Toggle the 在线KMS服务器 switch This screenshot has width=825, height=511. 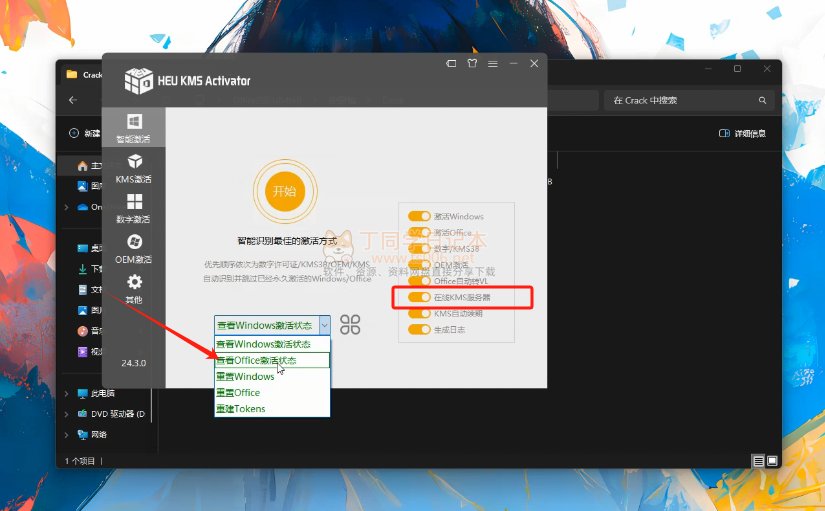tap(419, 298)
